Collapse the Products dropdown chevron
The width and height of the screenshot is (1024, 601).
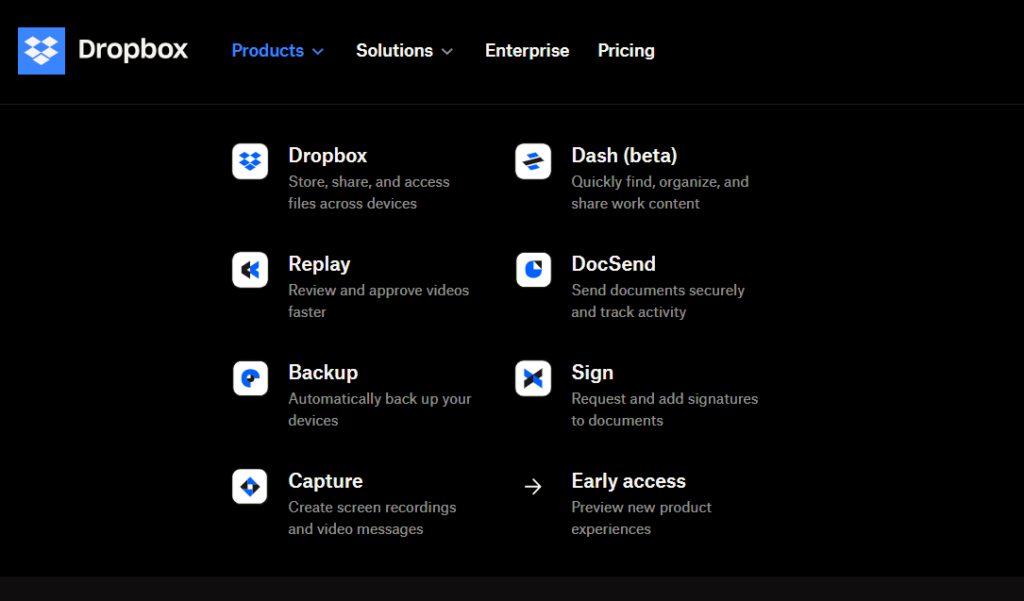click(318, 52)
